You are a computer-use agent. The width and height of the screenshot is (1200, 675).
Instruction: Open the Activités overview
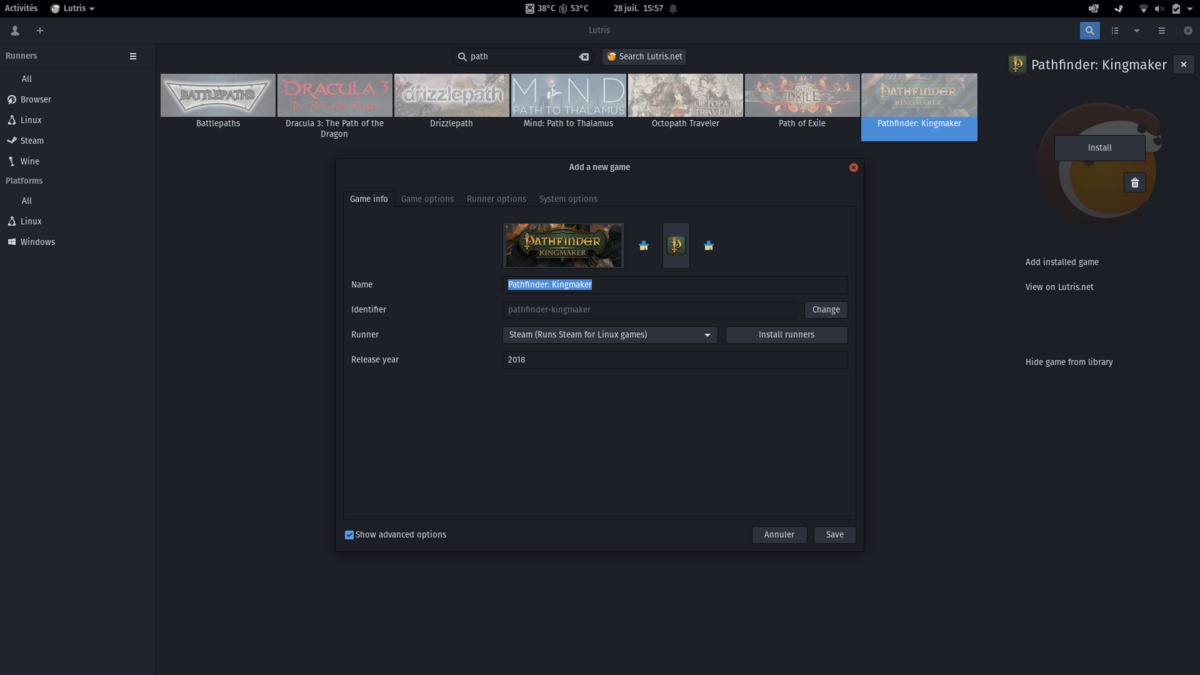[21, 8]
